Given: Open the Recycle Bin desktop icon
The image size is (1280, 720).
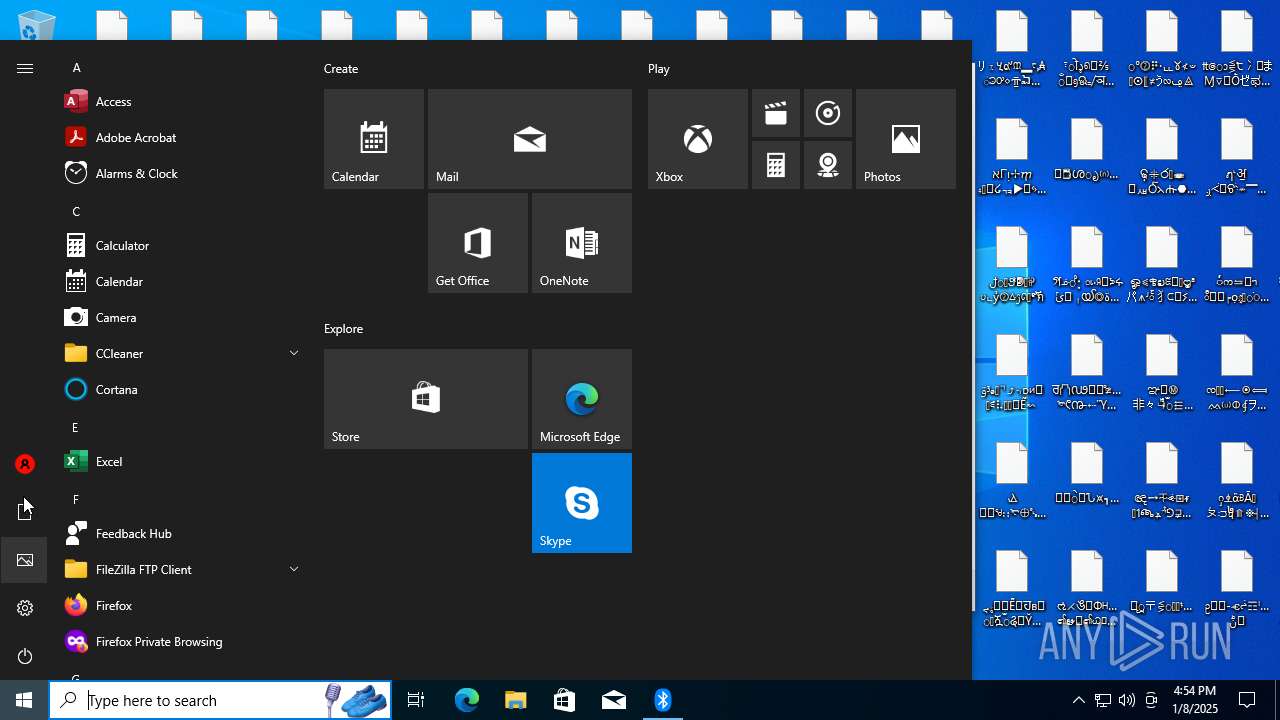Looking at the screenshot, I should [x=37, y=24].
